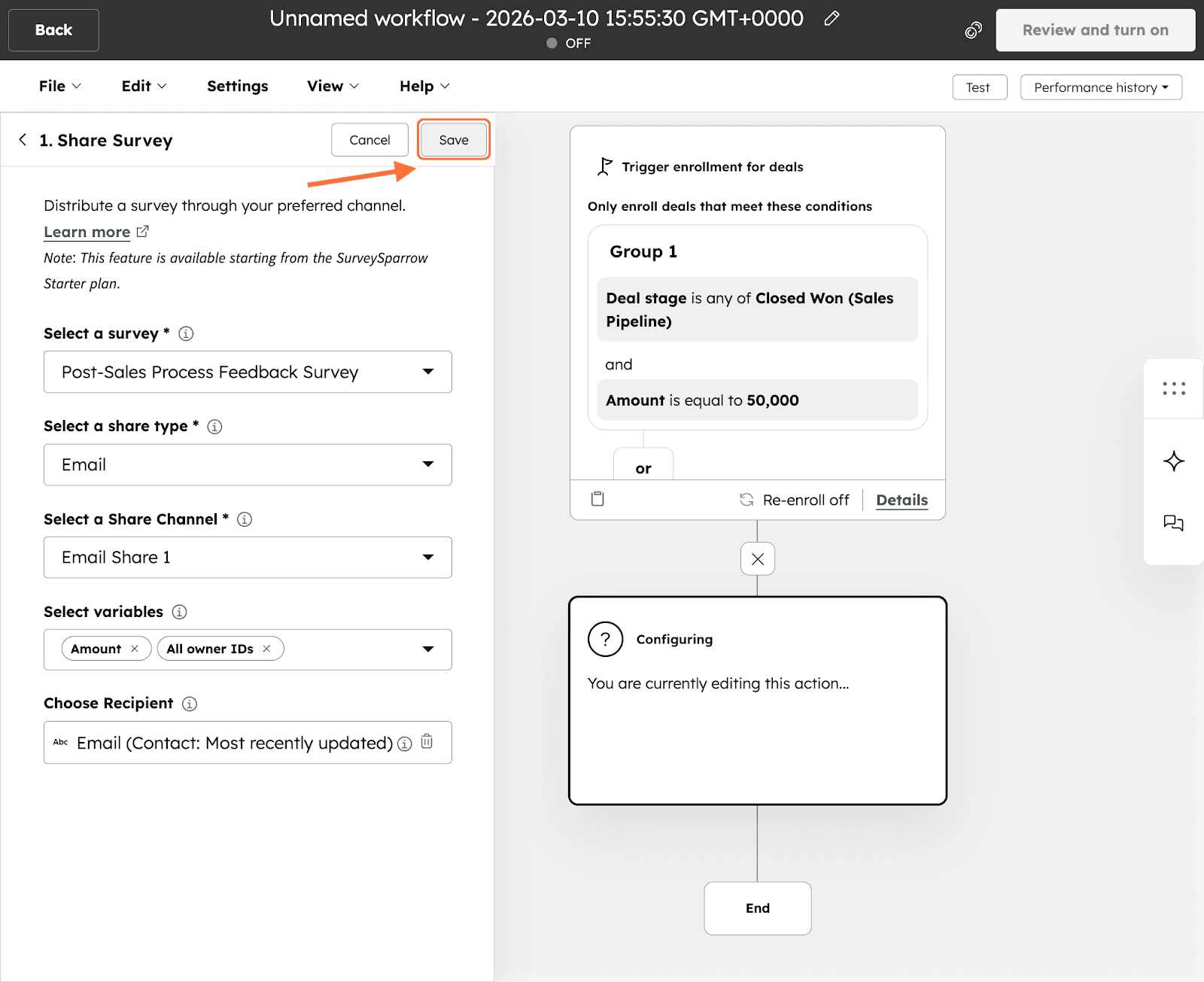Open the File menu
The image size is (1204, 982).
(59, 87)
